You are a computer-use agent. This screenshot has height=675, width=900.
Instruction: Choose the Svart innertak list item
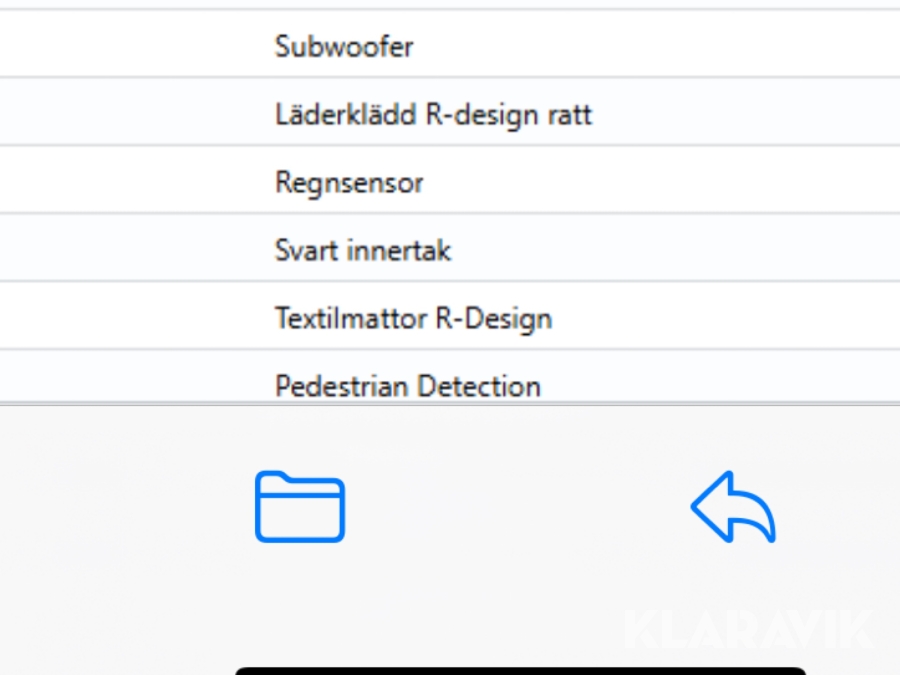[x=363, y=250]
